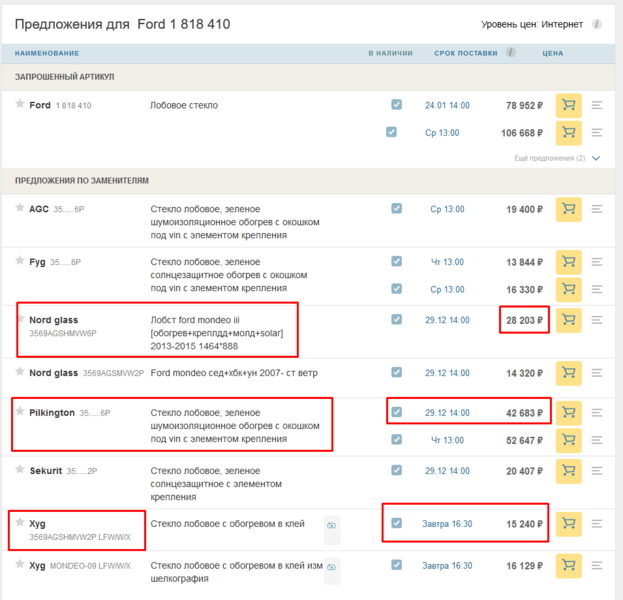Screen dimensions: 623x600
Task: Click the В НАЛИЧИИ column header
Action: coord(390,52)
